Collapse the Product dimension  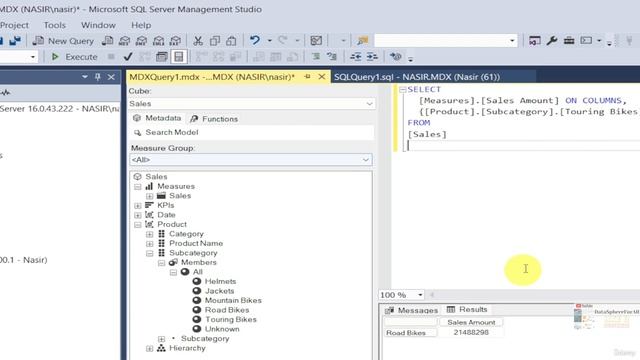[x=138, y=225]
